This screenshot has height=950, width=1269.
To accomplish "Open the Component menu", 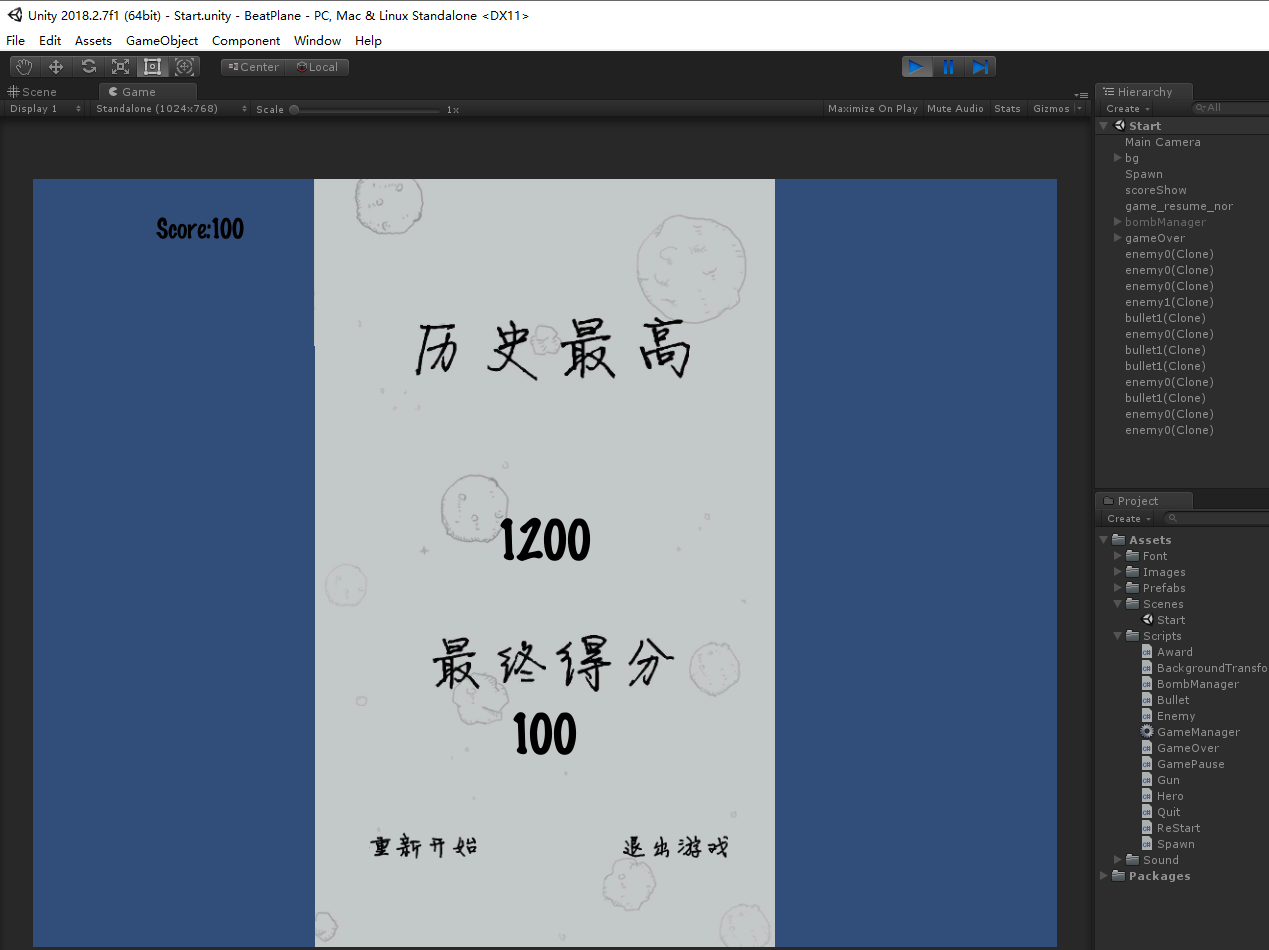I will click(246, 41).
